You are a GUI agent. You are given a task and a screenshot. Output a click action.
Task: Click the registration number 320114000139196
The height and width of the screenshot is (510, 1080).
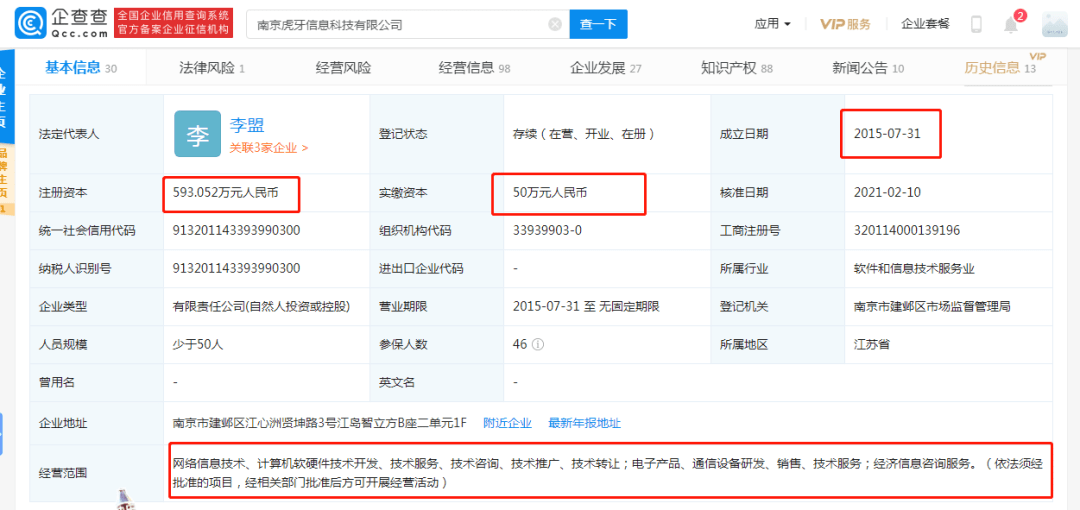pyautogui.click(x=906, y=230)
